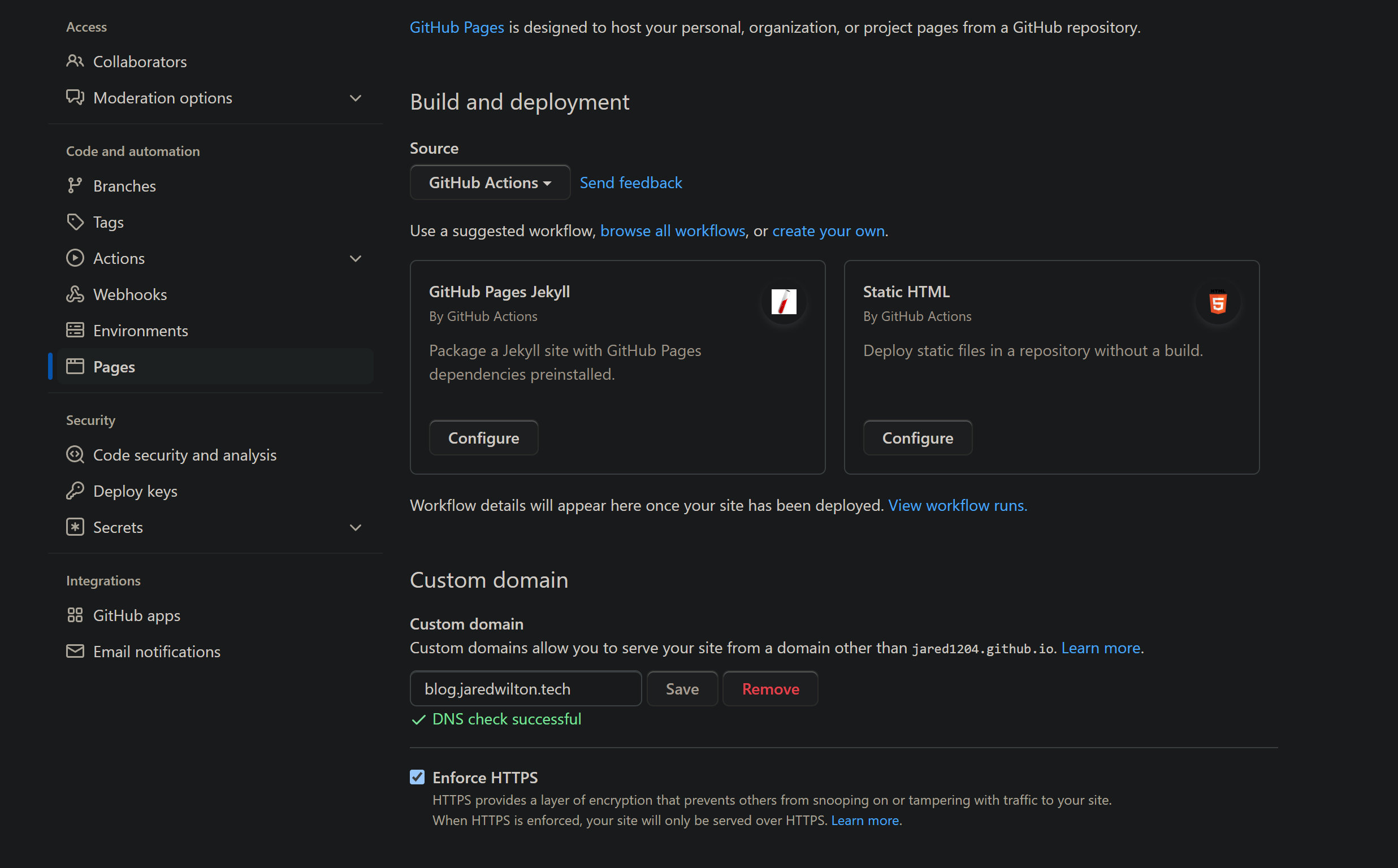Click the red Remove domain button
Screen dimensions: 1398x868
tap(770, 688)
